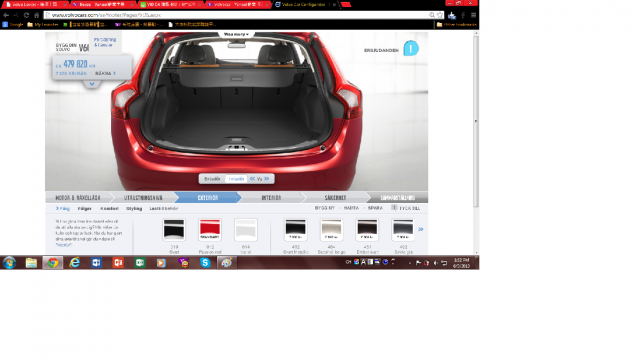This screenshot has width=640, height=360.
Task: Bookmark this page with the star icon
Action: (x=440, y=15)
